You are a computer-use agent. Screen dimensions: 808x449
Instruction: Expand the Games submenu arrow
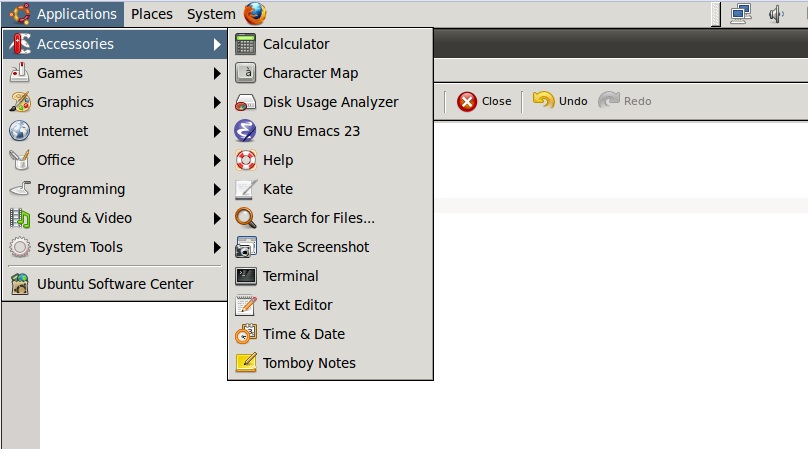(x=217, y=73)
